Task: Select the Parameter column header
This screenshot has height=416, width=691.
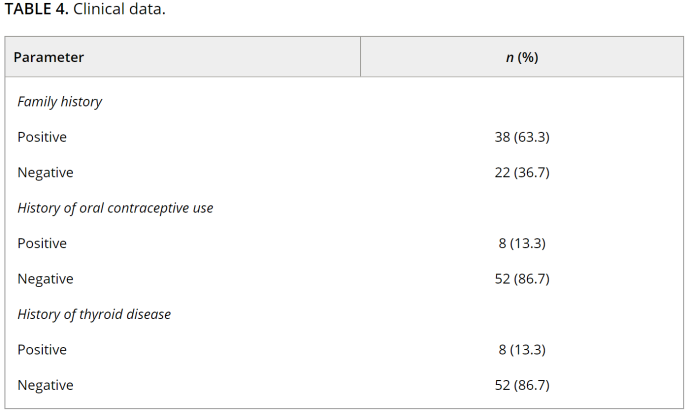Action: [48, 57]
